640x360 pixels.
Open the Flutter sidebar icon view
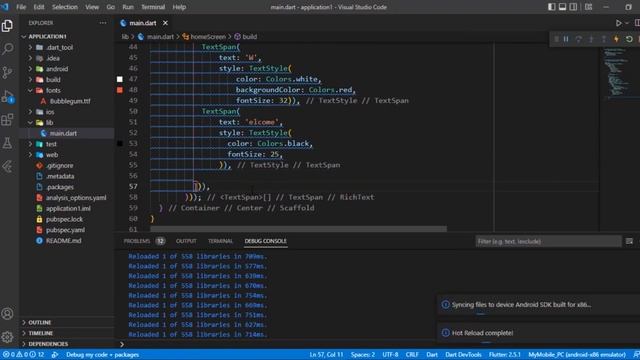(7, 167)
